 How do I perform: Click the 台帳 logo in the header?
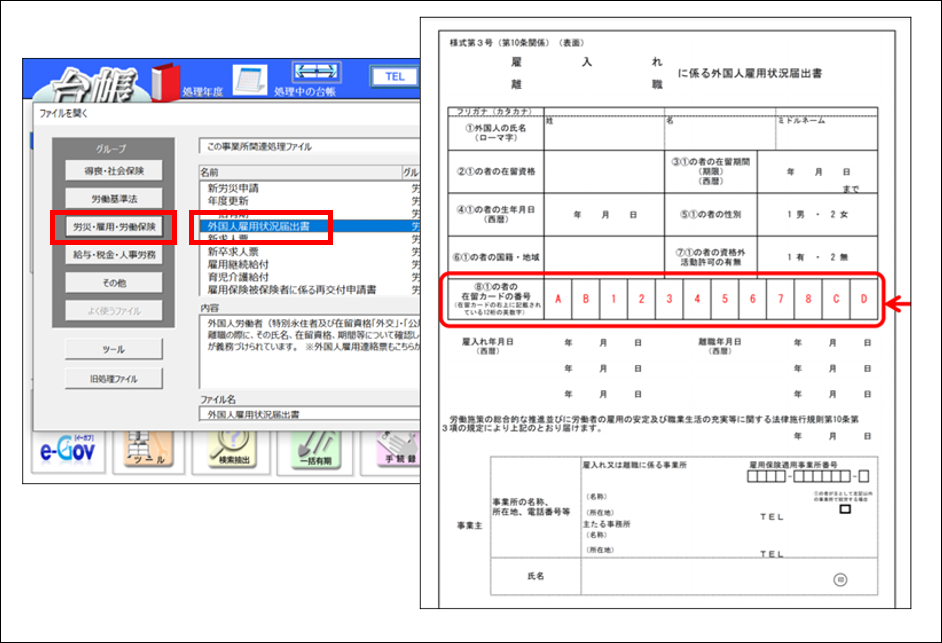[x=93, y=86]
